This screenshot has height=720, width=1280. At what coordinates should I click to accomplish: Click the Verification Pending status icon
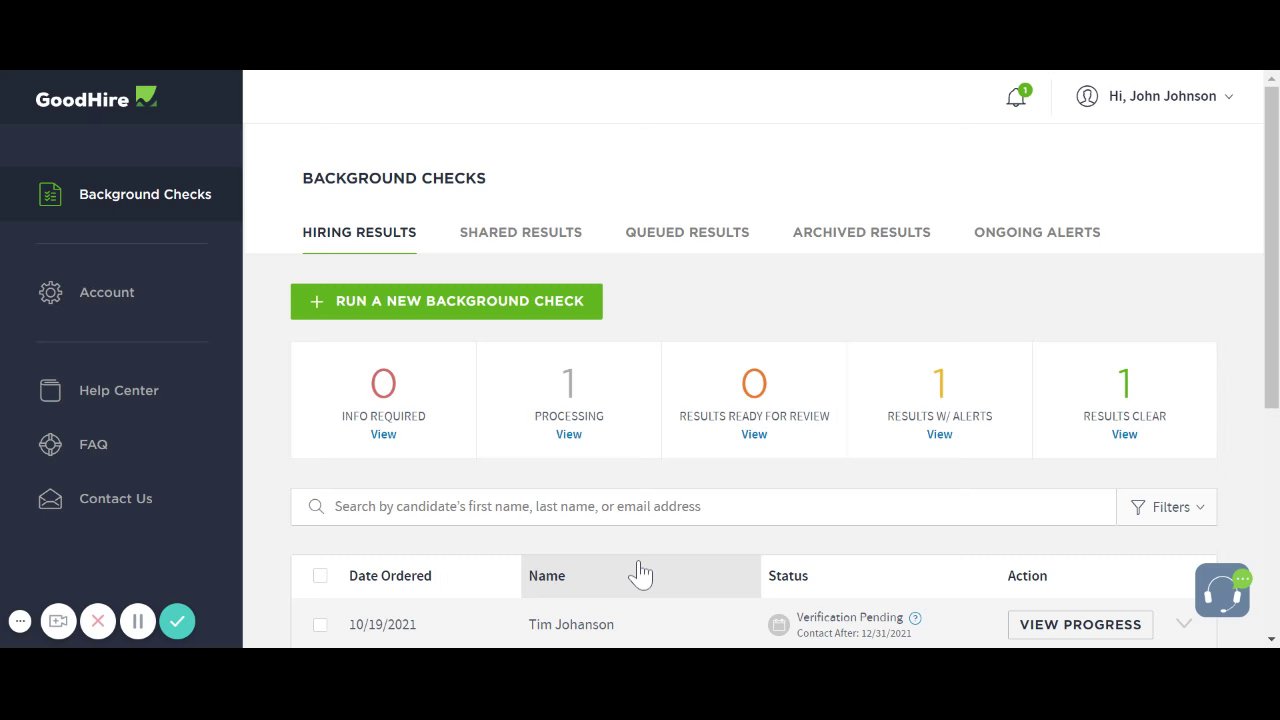tap(779, 625)
